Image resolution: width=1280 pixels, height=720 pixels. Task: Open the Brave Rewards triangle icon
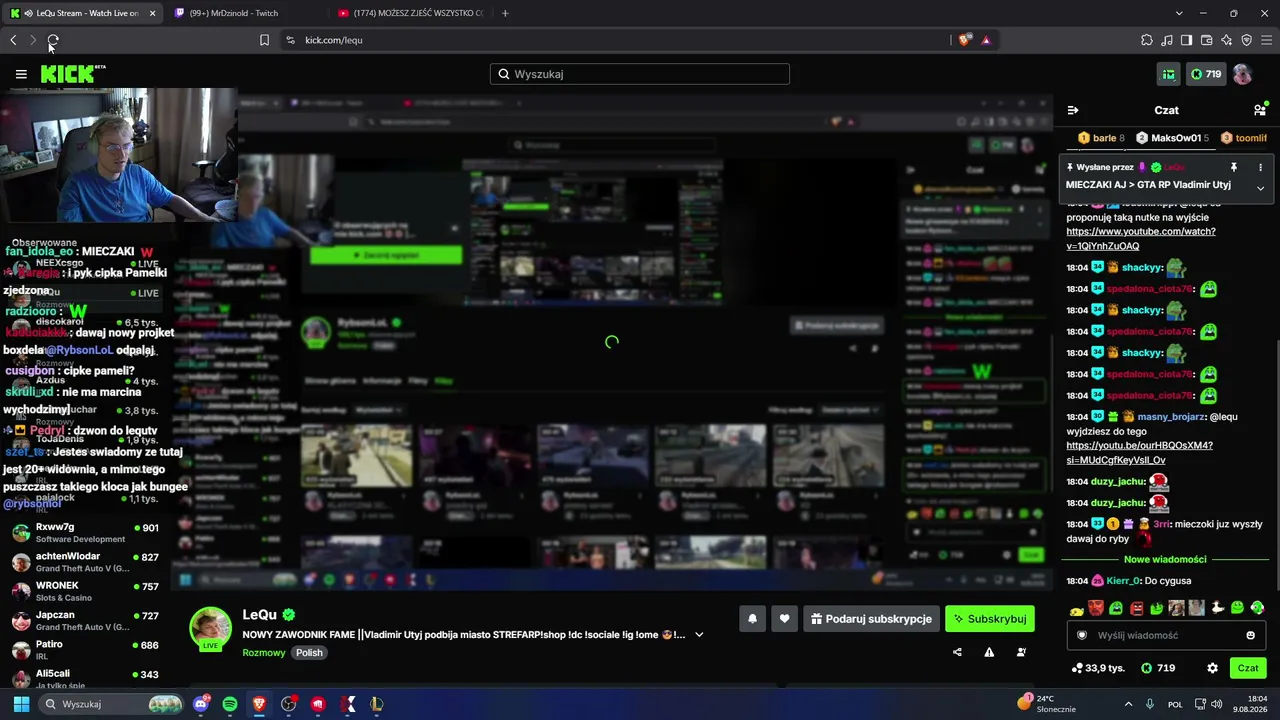click(x=986, y=40)
